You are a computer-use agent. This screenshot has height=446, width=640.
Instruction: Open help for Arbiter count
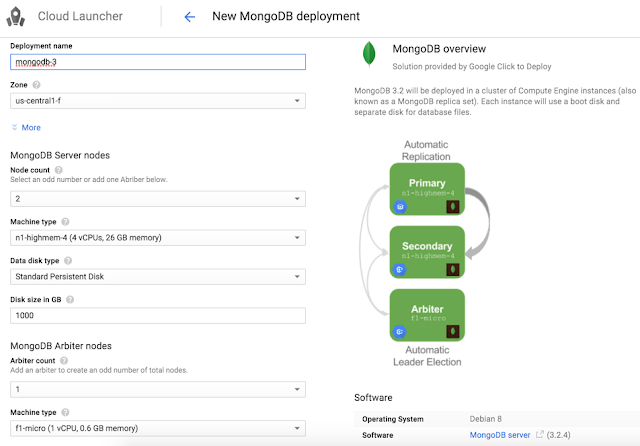[x=64, y=361]
